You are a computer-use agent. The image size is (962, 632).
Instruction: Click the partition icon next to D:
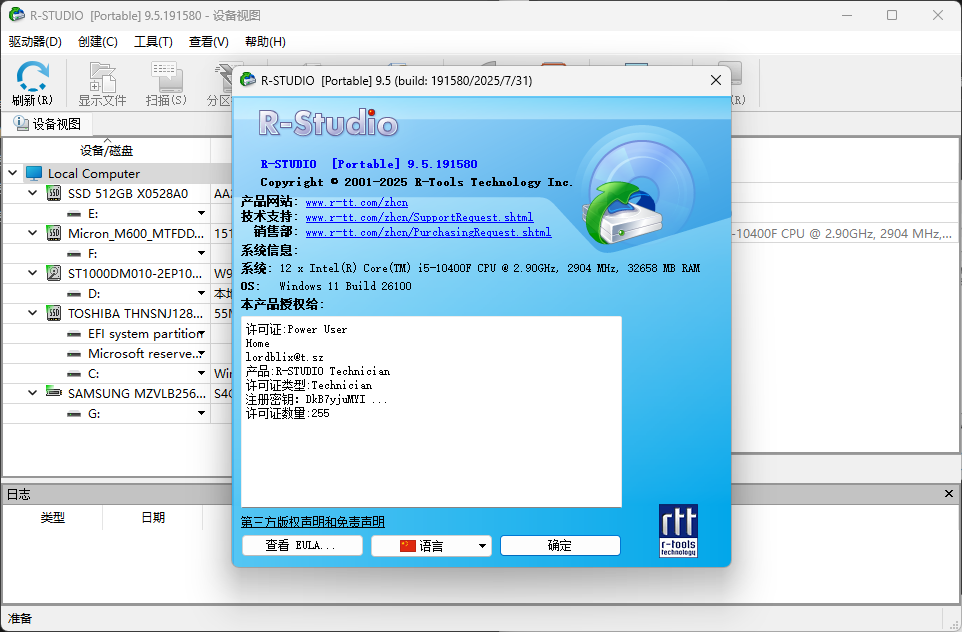(x=74, y=294)
